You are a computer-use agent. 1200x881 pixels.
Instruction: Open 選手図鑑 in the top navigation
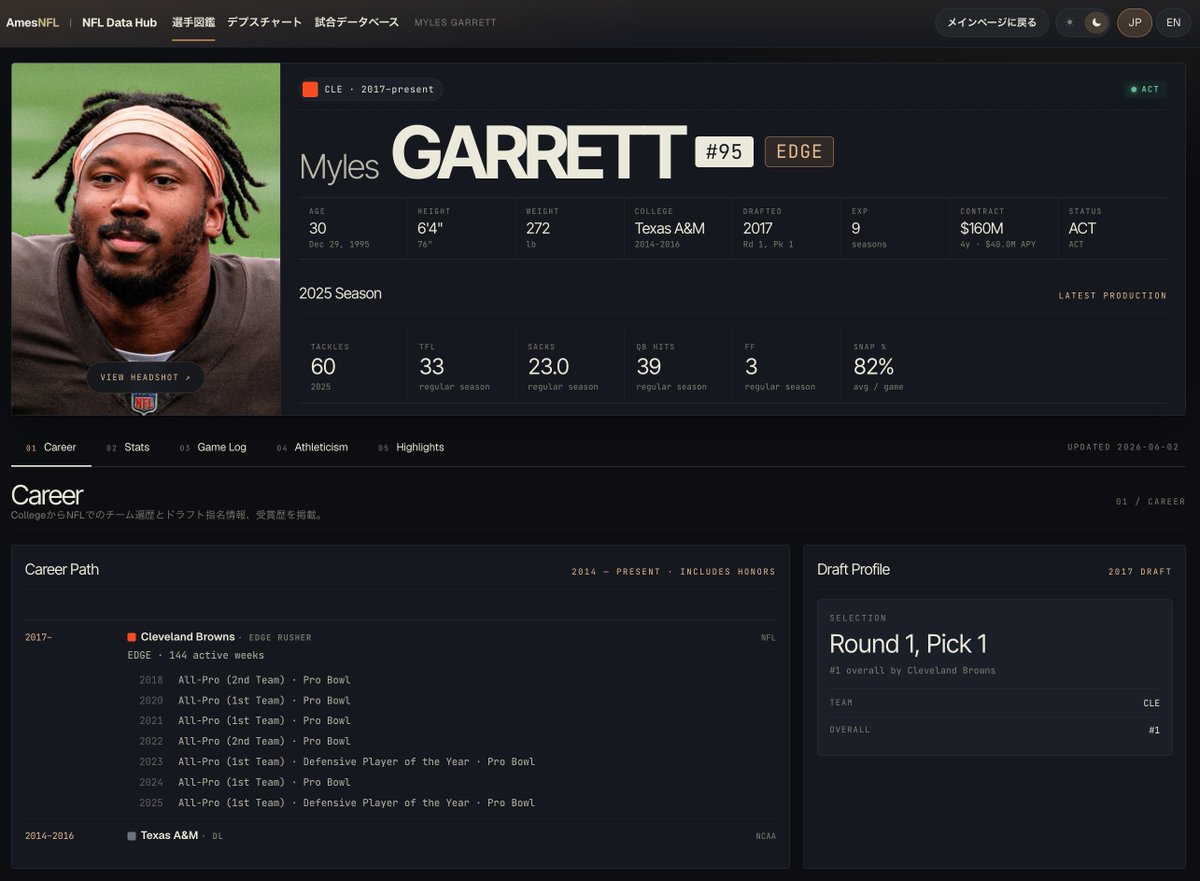click(x=193, y=22)
